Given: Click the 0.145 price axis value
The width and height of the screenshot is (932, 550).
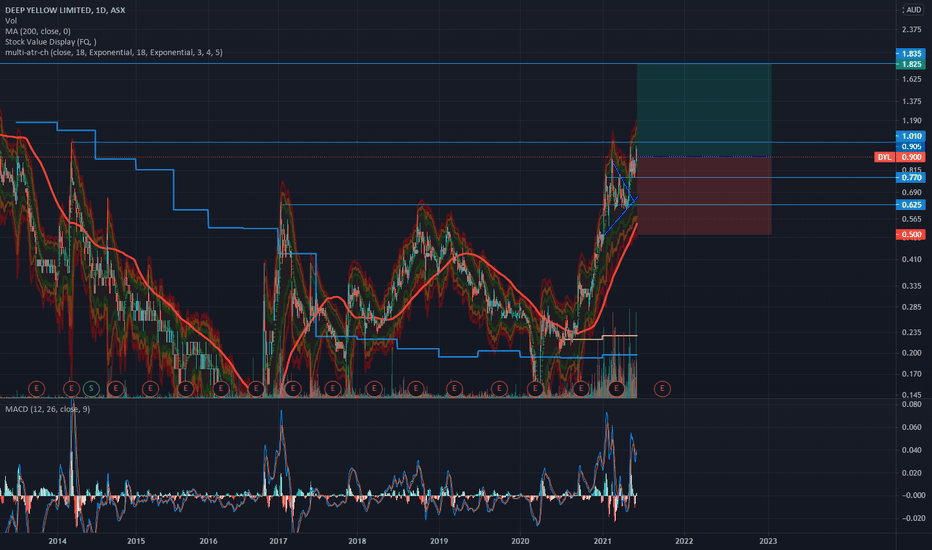Looking at the screenshot, I should click(x=911, y=395).
